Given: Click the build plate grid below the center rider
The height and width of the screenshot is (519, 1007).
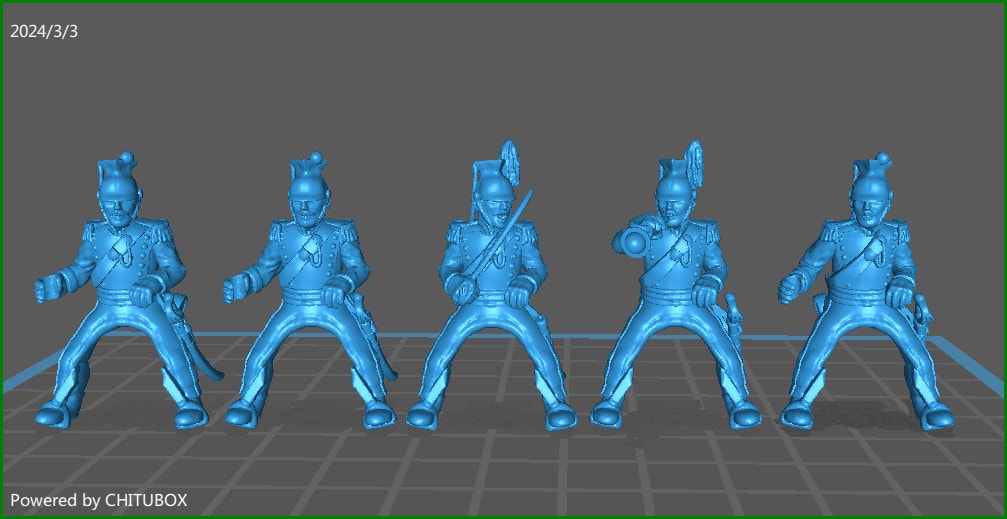Looking at the screenshot, I should pyautogui.click(x=492, y=460).
